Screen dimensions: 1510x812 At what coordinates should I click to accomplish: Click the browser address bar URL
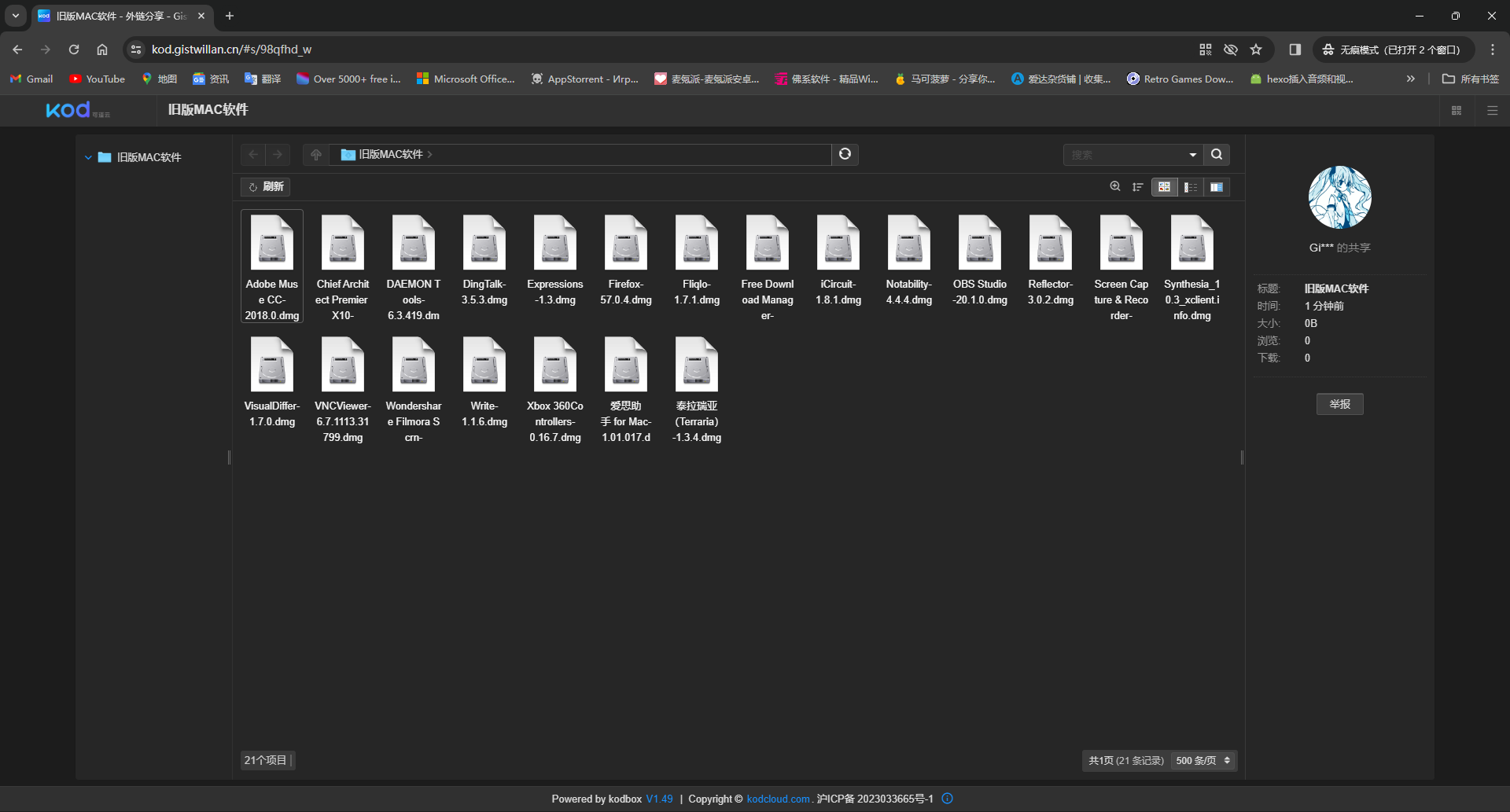click(231, 50)
